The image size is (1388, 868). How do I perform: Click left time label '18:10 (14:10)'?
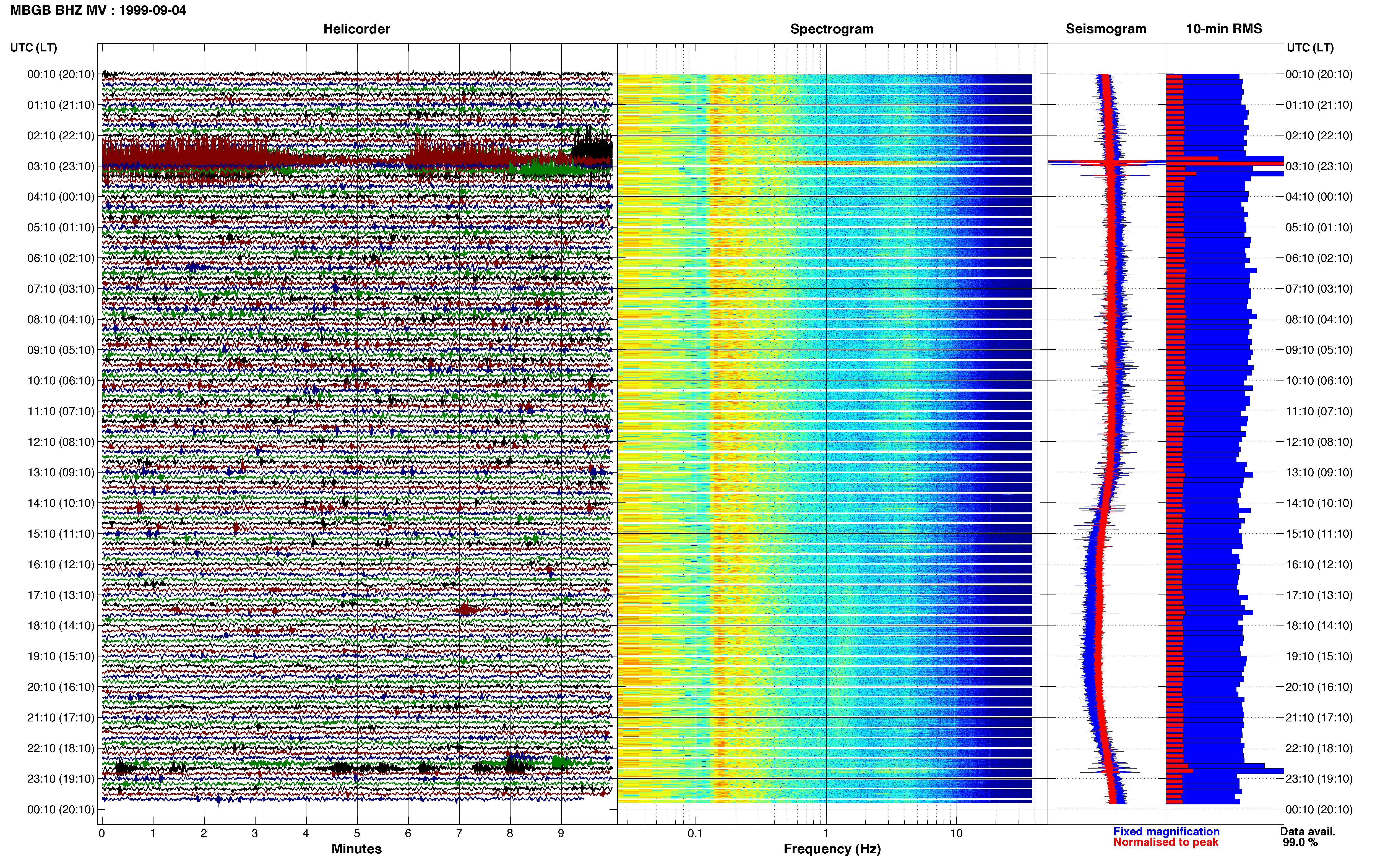click(x=61, y=626)
